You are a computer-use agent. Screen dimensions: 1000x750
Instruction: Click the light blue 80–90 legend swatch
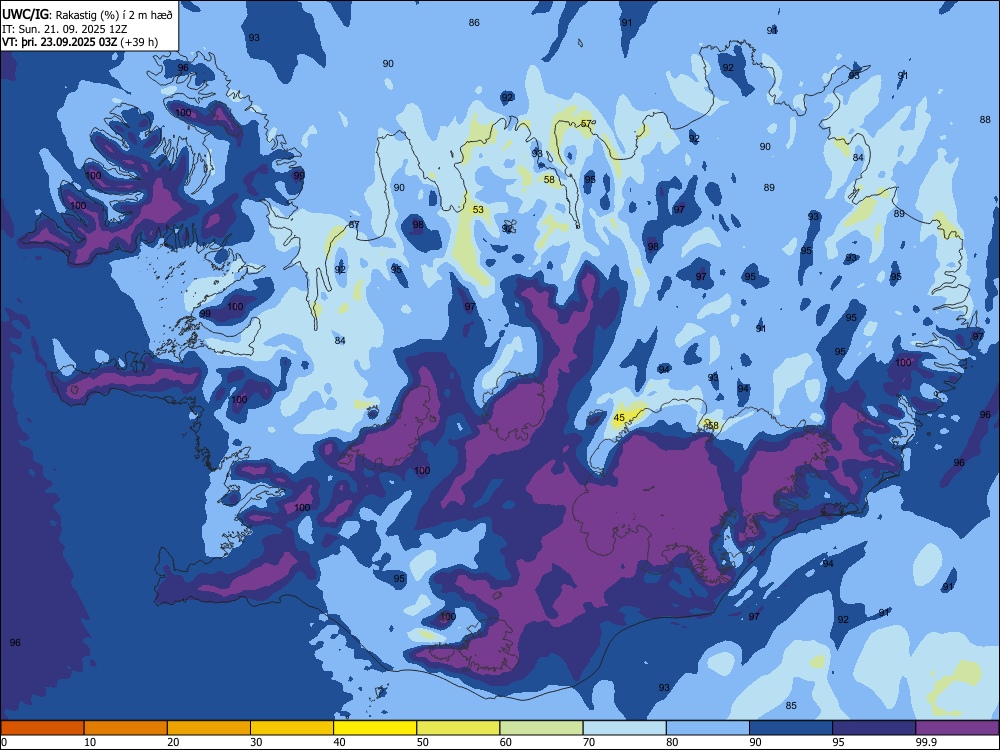(x=708, y=728)
